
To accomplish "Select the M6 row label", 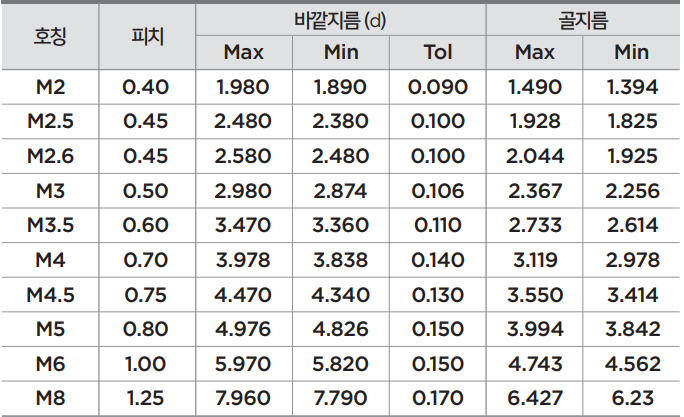I will point(51,364).
